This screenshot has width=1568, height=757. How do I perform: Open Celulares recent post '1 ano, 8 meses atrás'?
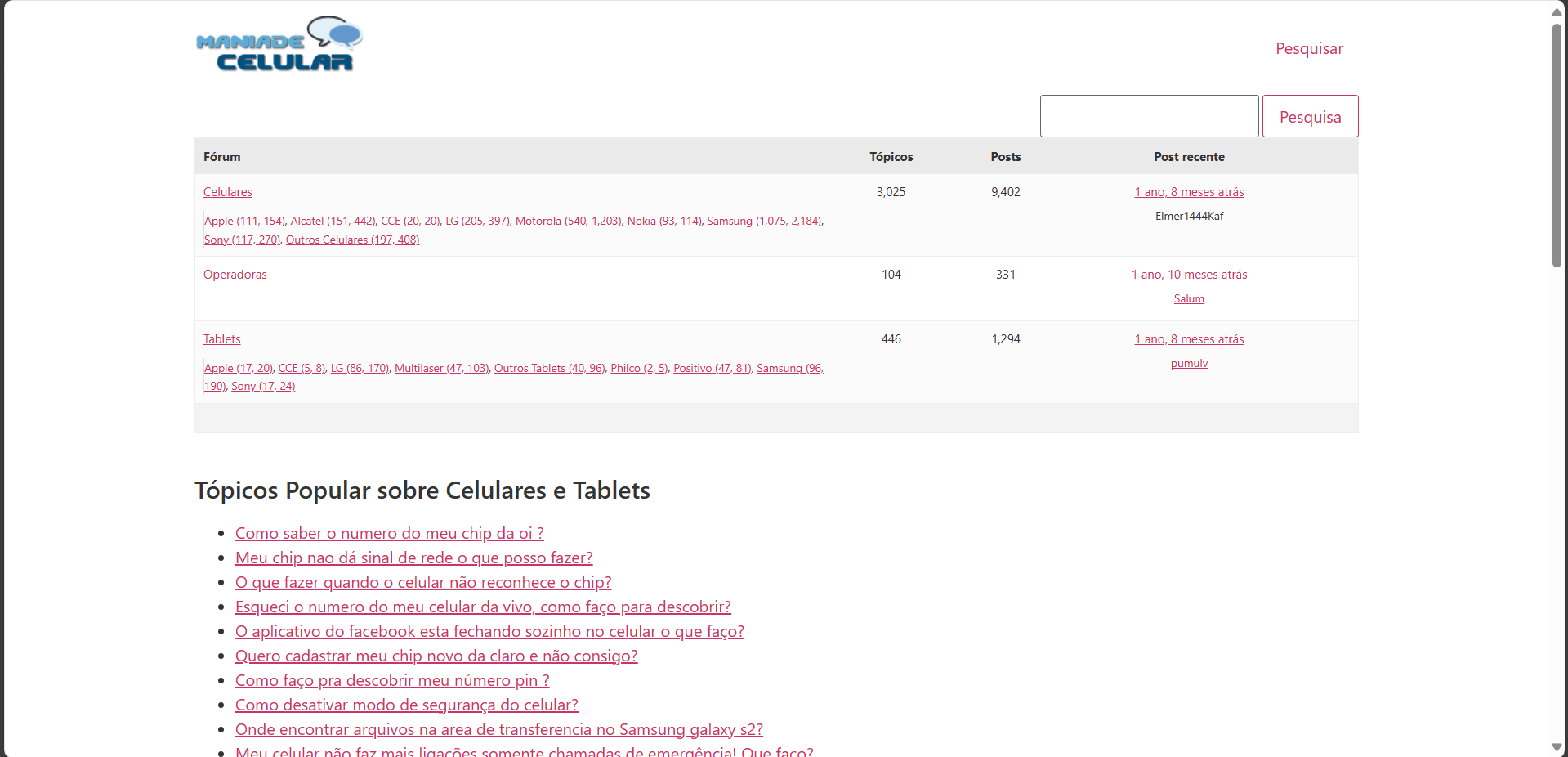pos(1189,192)
